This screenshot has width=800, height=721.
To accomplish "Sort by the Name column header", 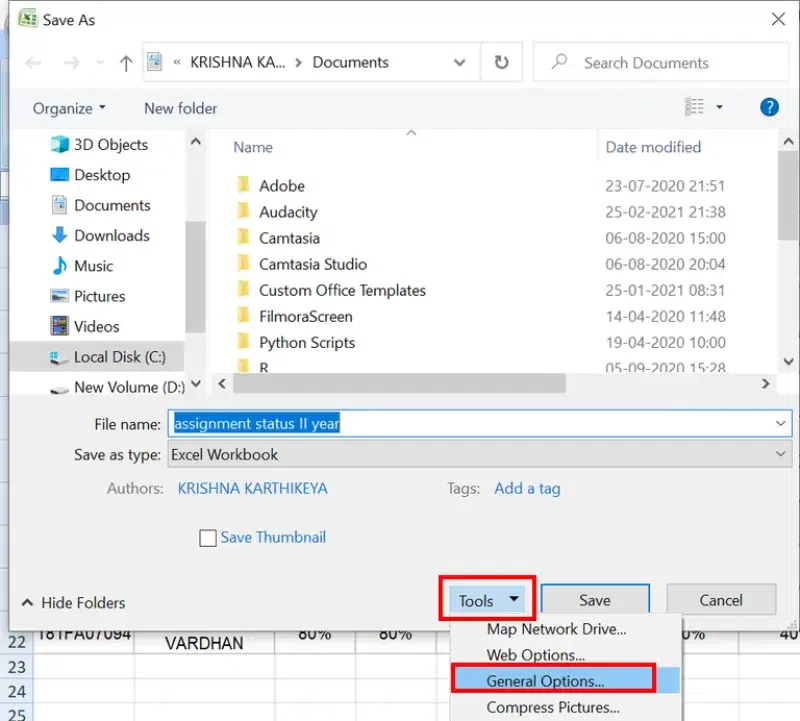I will point(253,147).
